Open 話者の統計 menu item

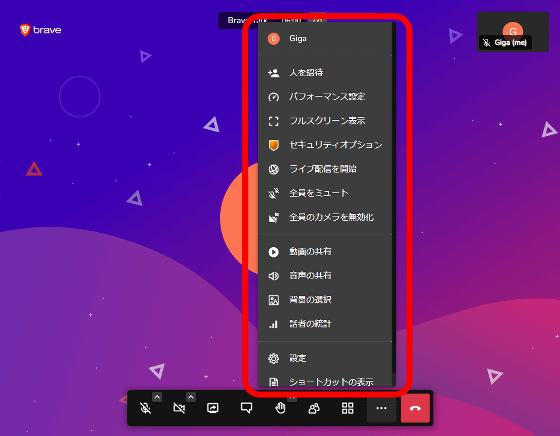[325, 324]
